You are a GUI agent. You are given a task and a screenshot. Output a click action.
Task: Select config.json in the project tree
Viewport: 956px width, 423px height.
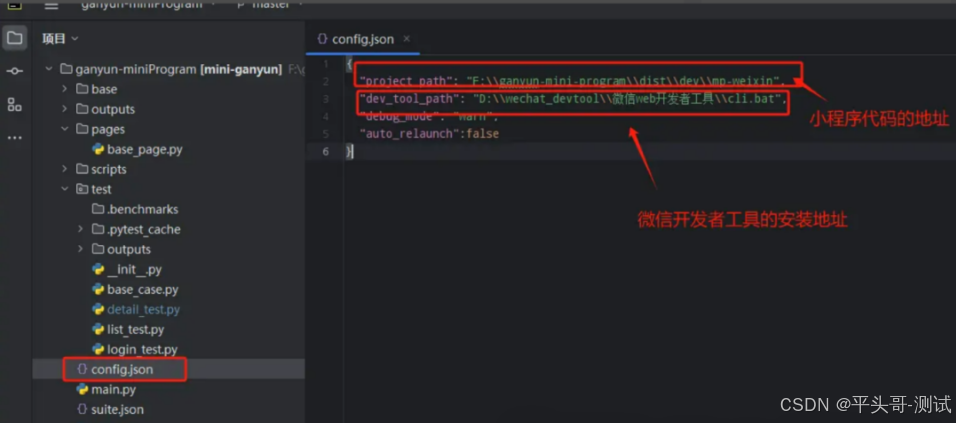[122, 369]
